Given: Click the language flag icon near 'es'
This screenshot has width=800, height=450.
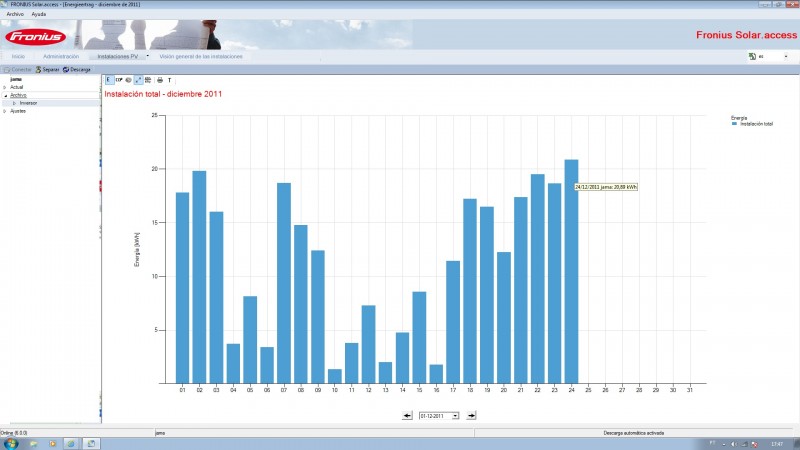Looking at the screenshot, I should pos(752,56).
